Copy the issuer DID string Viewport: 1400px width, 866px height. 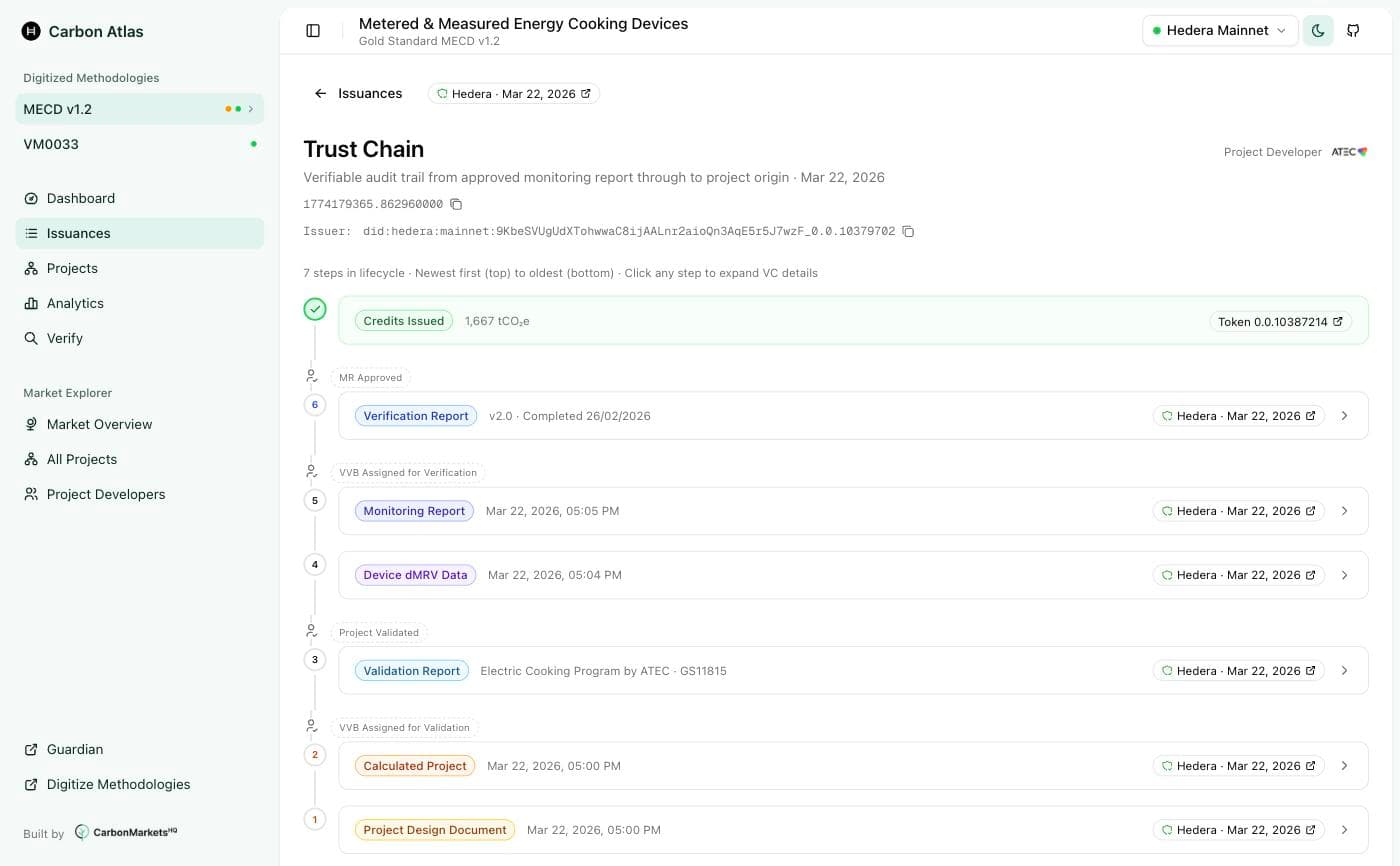point(908,231)
